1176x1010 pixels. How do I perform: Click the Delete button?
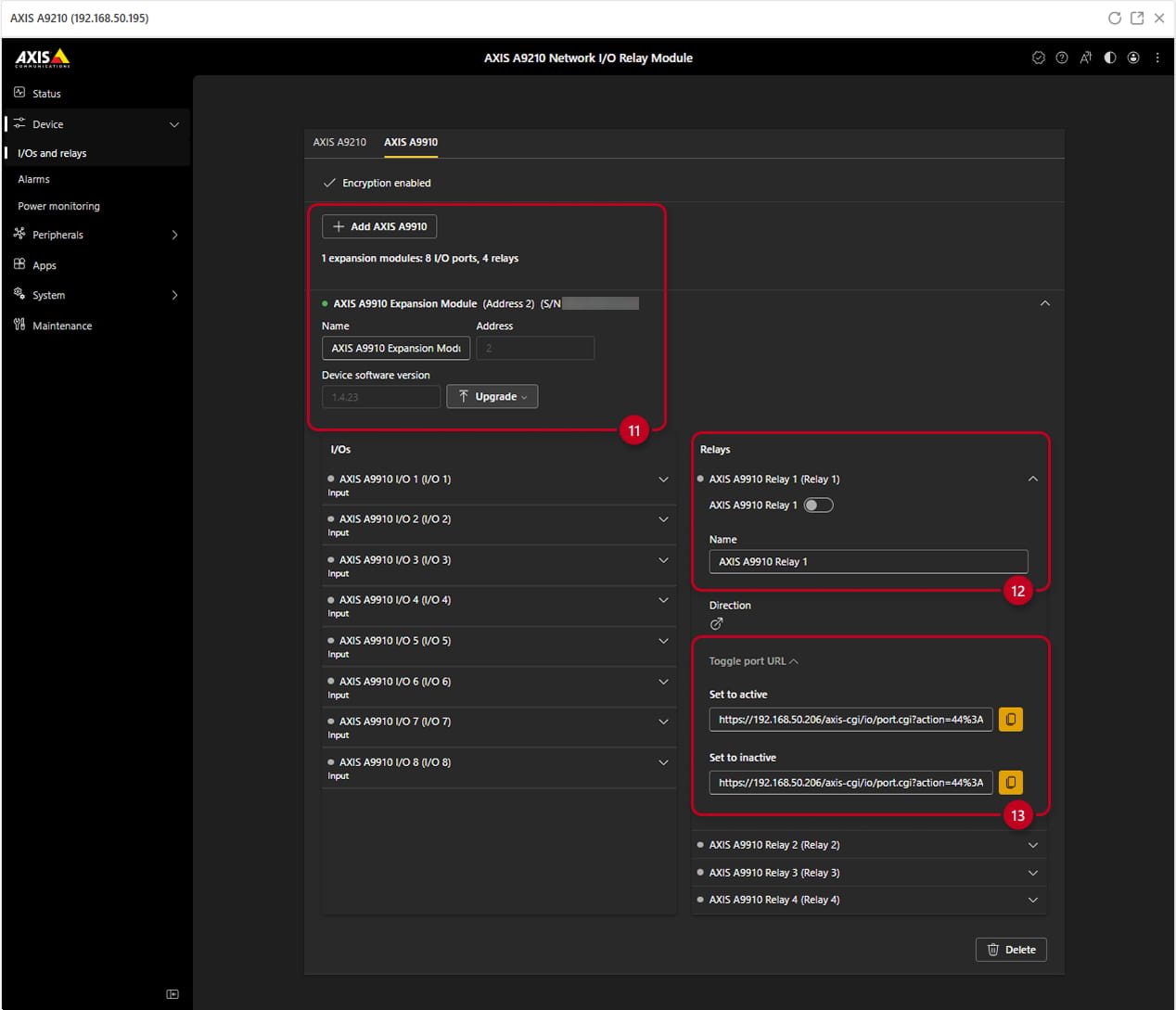coord(1011,950)
